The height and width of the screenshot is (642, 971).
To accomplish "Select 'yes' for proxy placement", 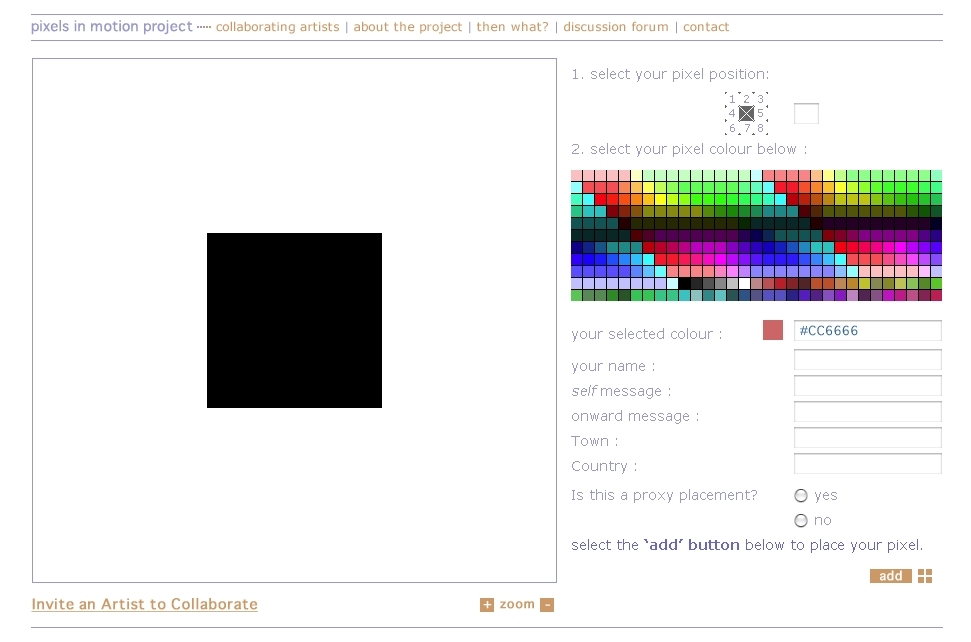I will (801, 496).
